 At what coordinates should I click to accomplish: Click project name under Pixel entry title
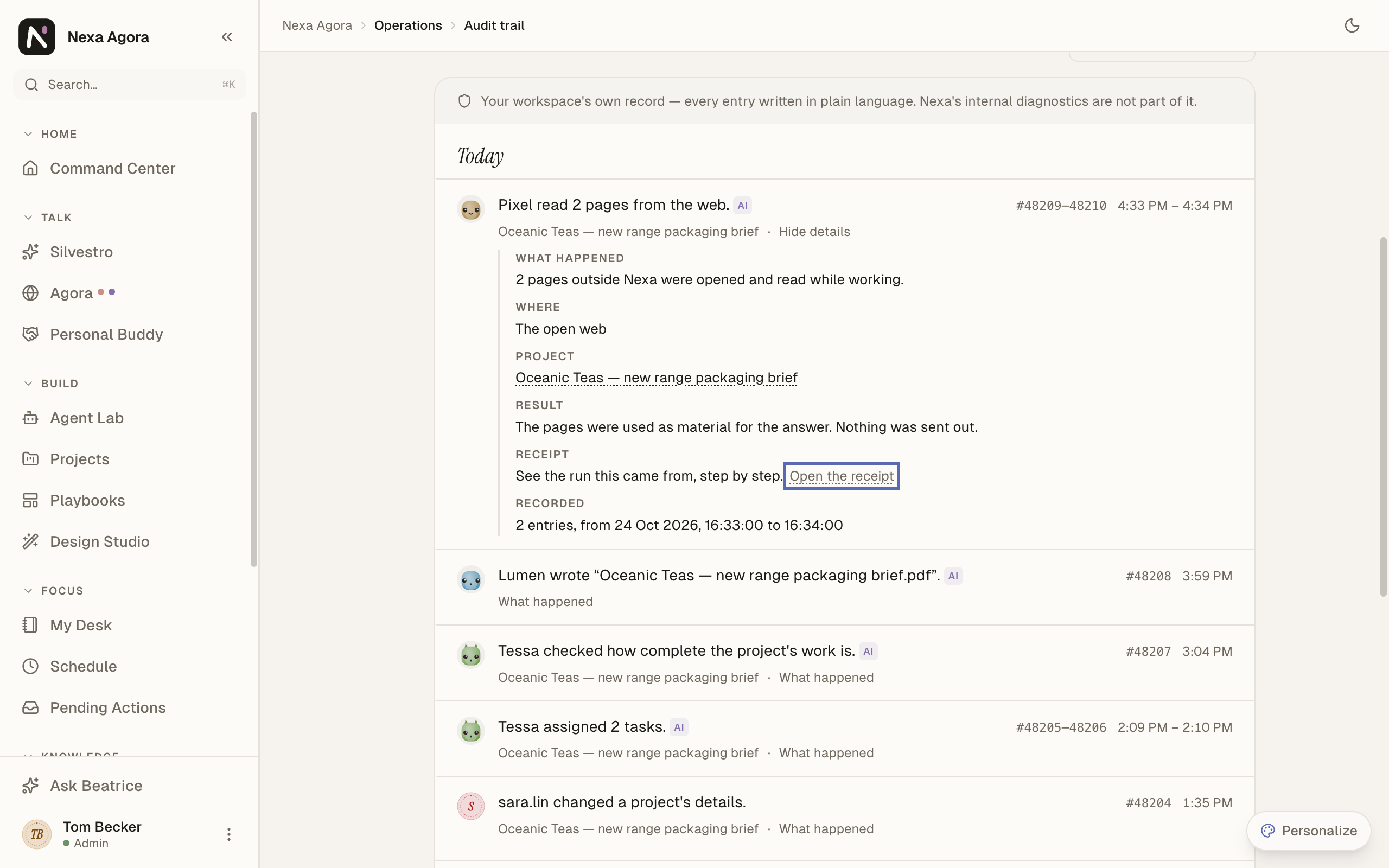tap(628, 232)
